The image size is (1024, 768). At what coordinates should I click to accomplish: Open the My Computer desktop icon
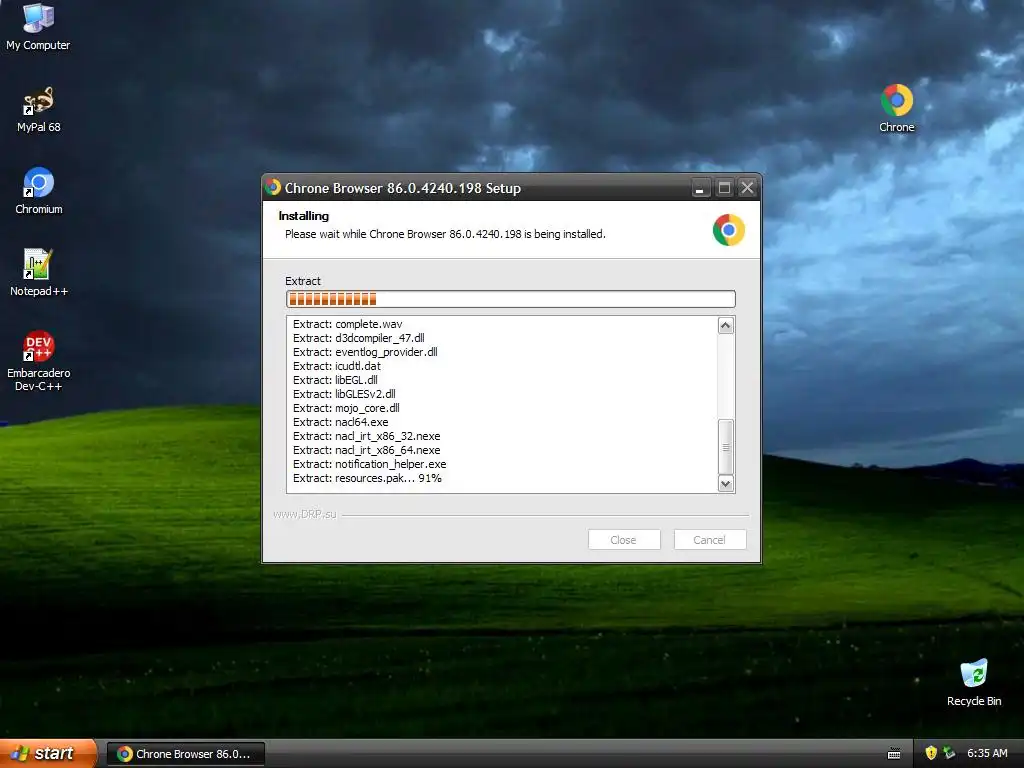(x=38, y=27)
